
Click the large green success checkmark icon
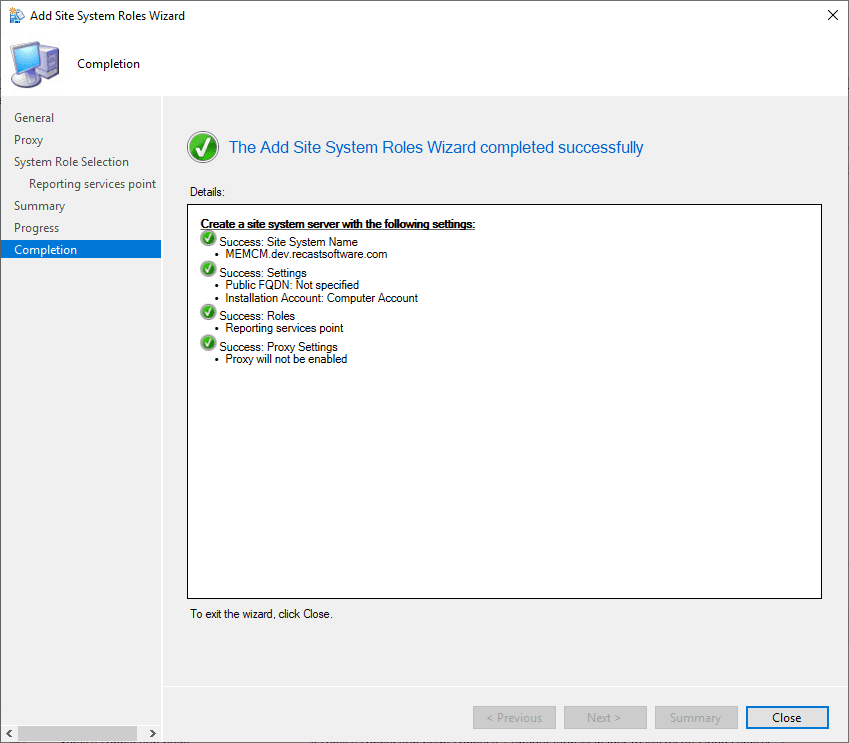coord(203,148)
